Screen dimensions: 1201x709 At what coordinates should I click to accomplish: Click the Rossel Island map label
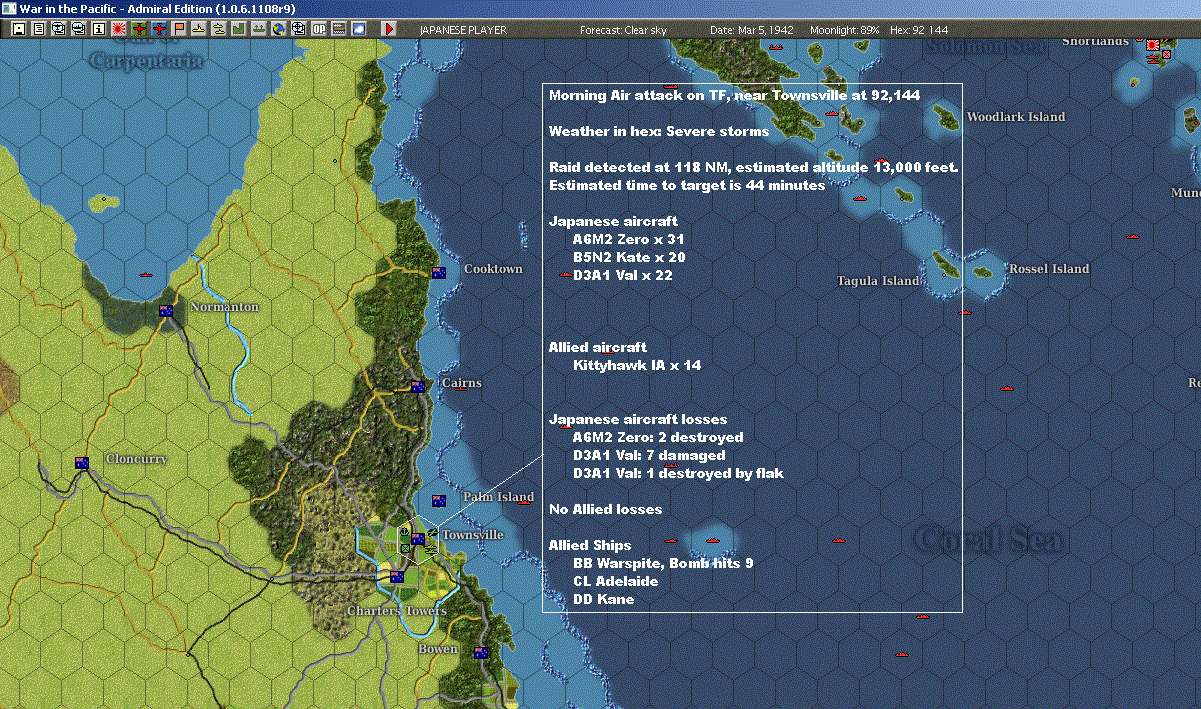(x=1049, y=269)
